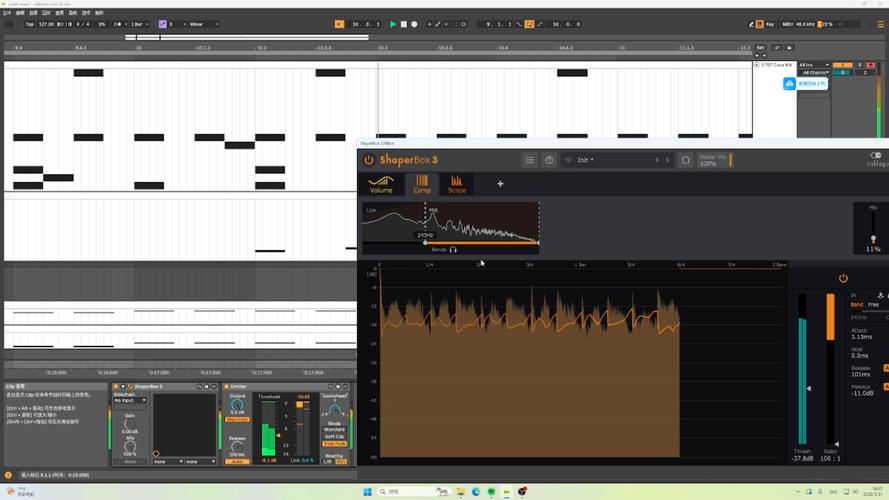Viewport: 889px width, 500px height.
Task: Toggle the red track arm button
Action: pos(871,65)
